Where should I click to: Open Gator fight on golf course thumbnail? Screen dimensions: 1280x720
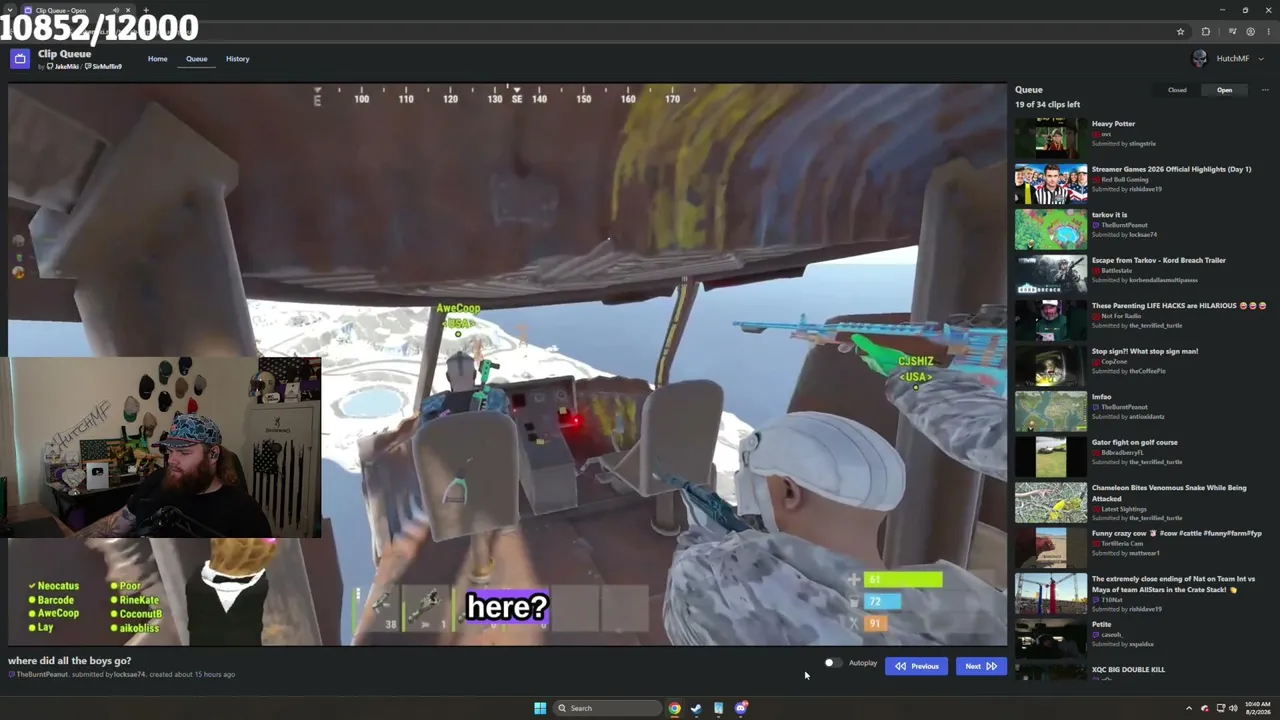(x=1051, y=456)
